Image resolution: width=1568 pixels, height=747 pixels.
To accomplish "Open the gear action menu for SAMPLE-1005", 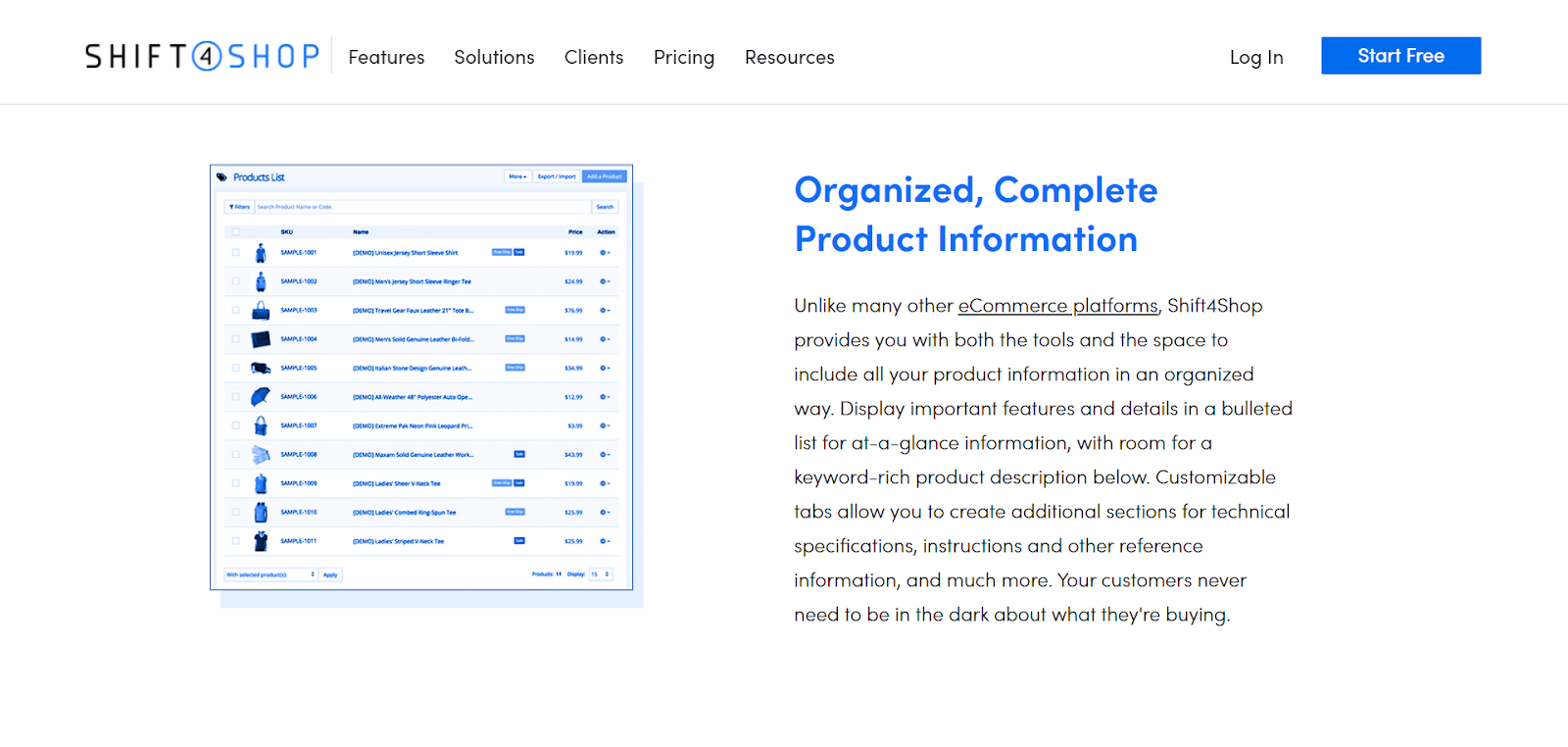I will (x=605, y=368).
